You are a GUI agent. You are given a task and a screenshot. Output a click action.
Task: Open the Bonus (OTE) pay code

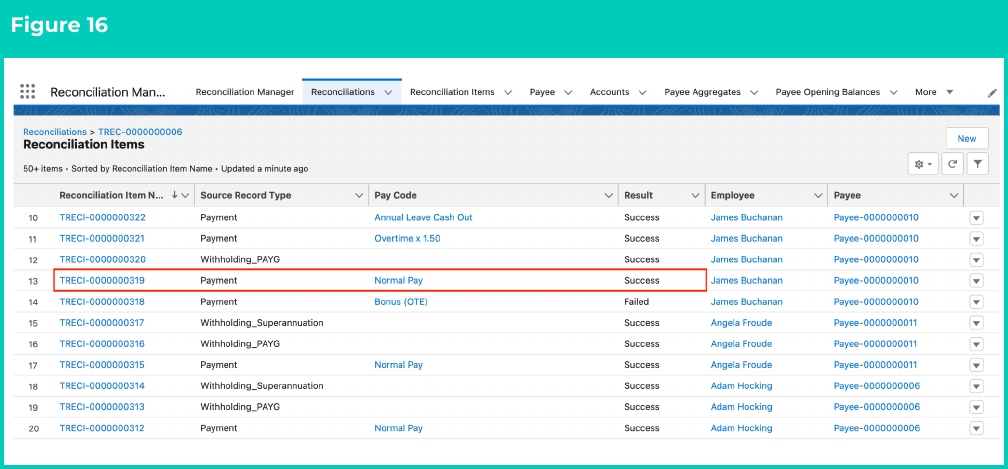click(401, 302)
